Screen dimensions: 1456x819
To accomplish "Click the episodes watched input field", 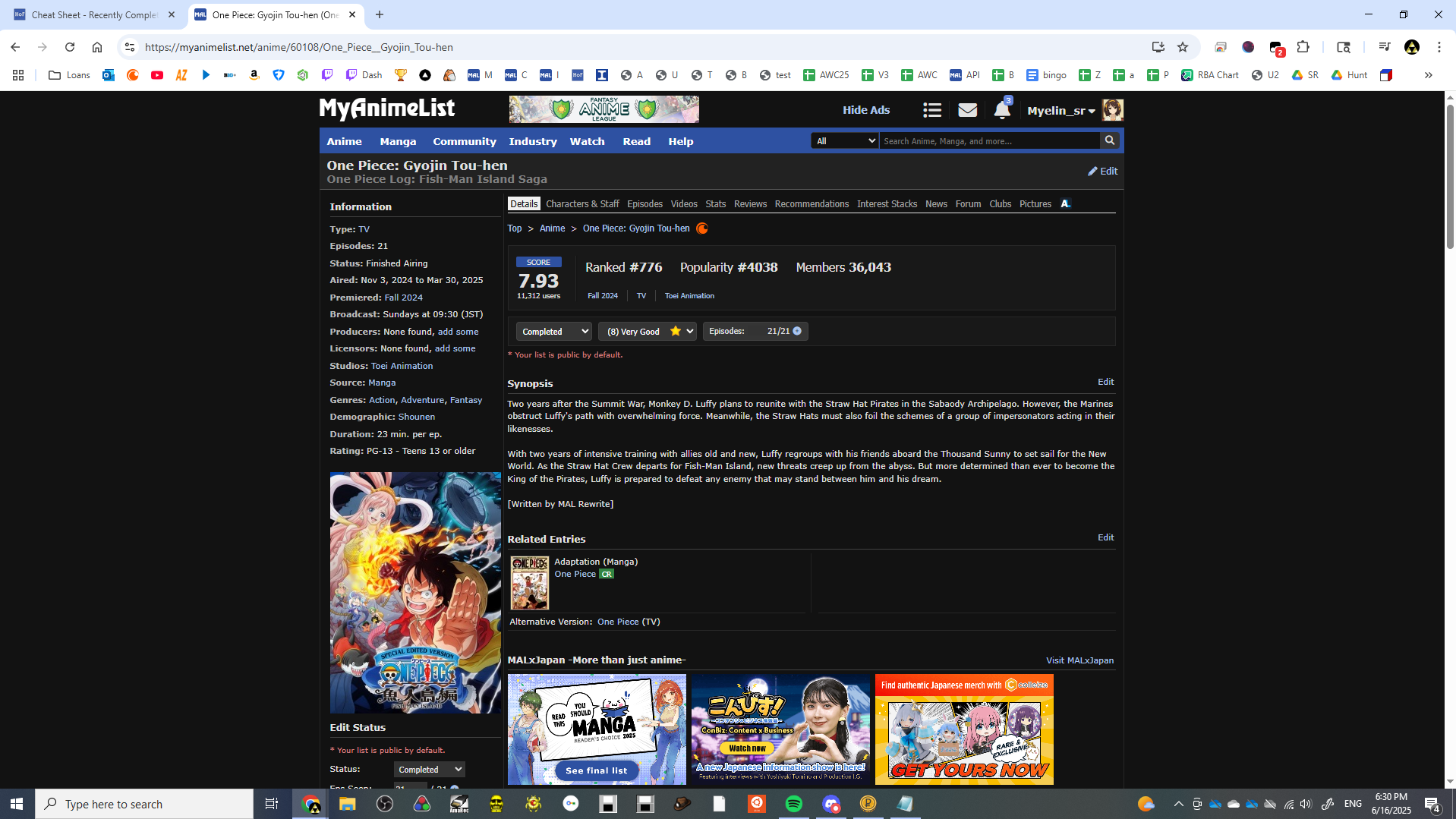I will (761, 331).
